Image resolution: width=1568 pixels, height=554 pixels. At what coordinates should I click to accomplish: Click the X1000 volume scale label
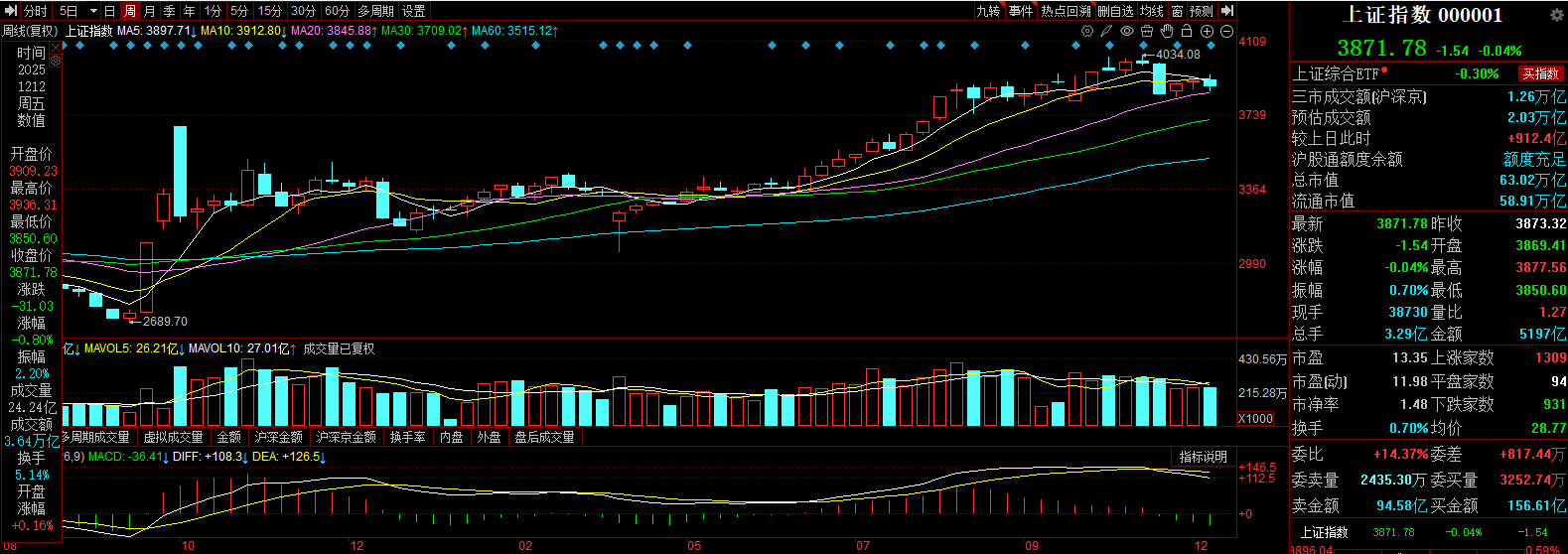[x=1255, y=418]
